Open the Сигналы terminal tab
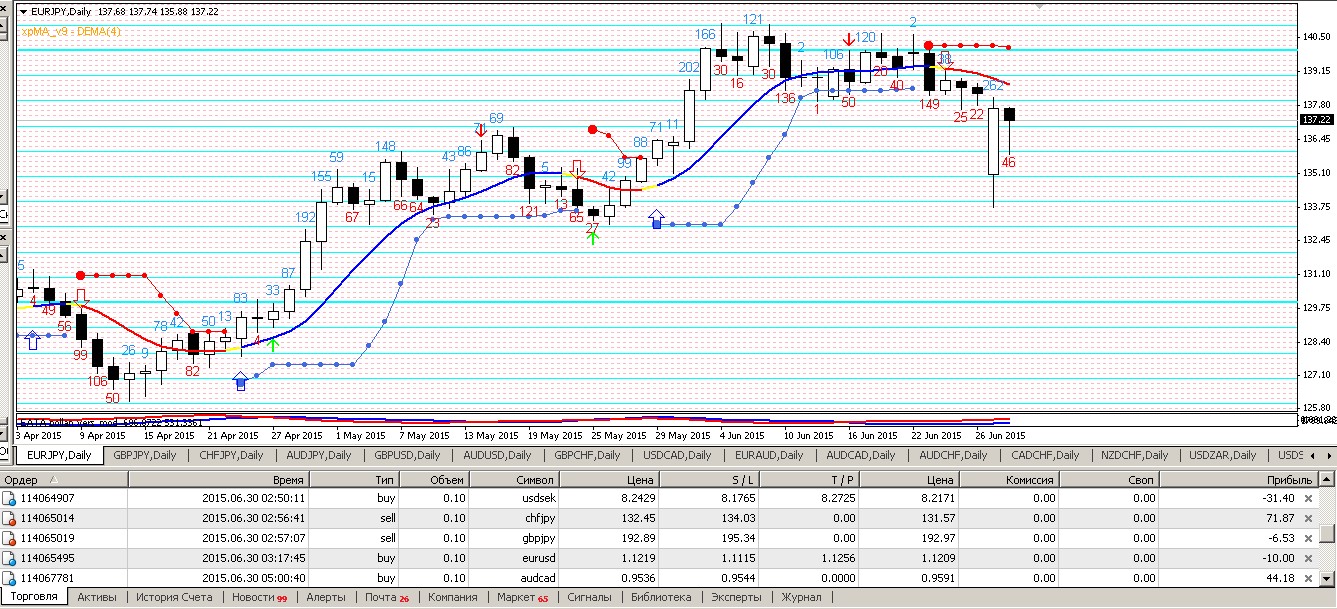Viewport: 1337px width, 609px height. point(589,597)
